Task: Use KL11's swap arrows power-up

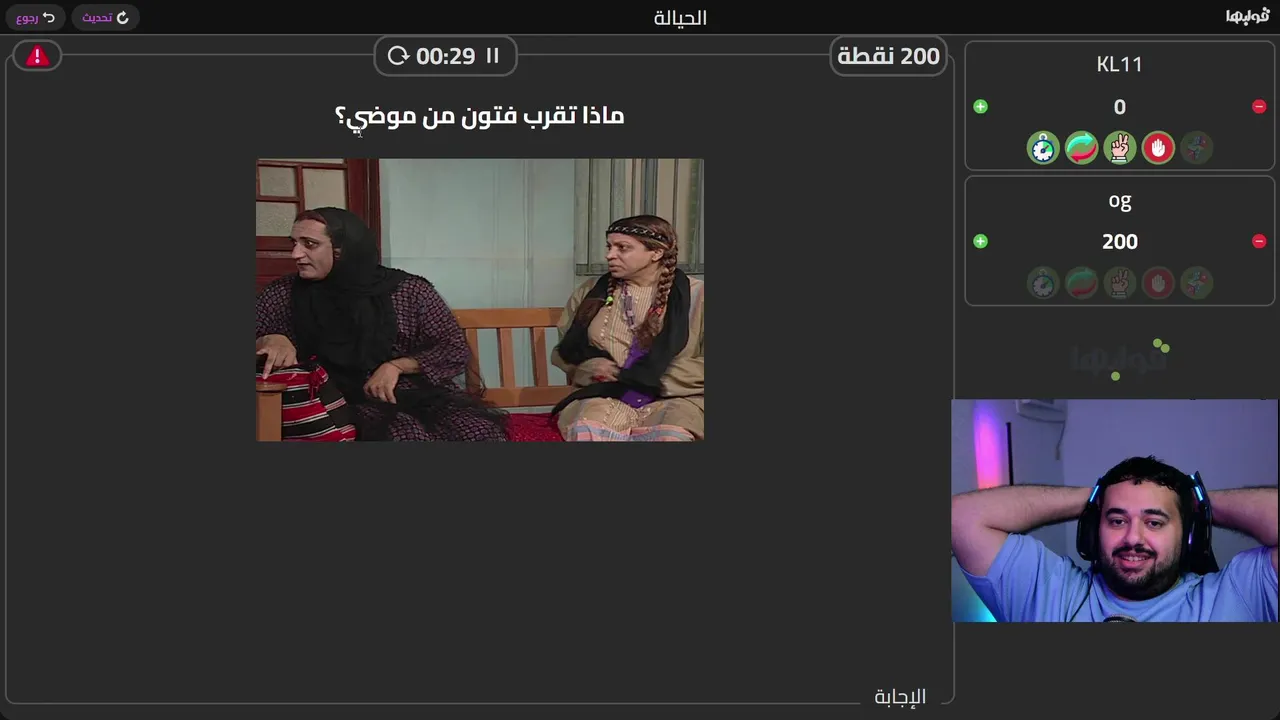Action: (x=1081, y=148)
